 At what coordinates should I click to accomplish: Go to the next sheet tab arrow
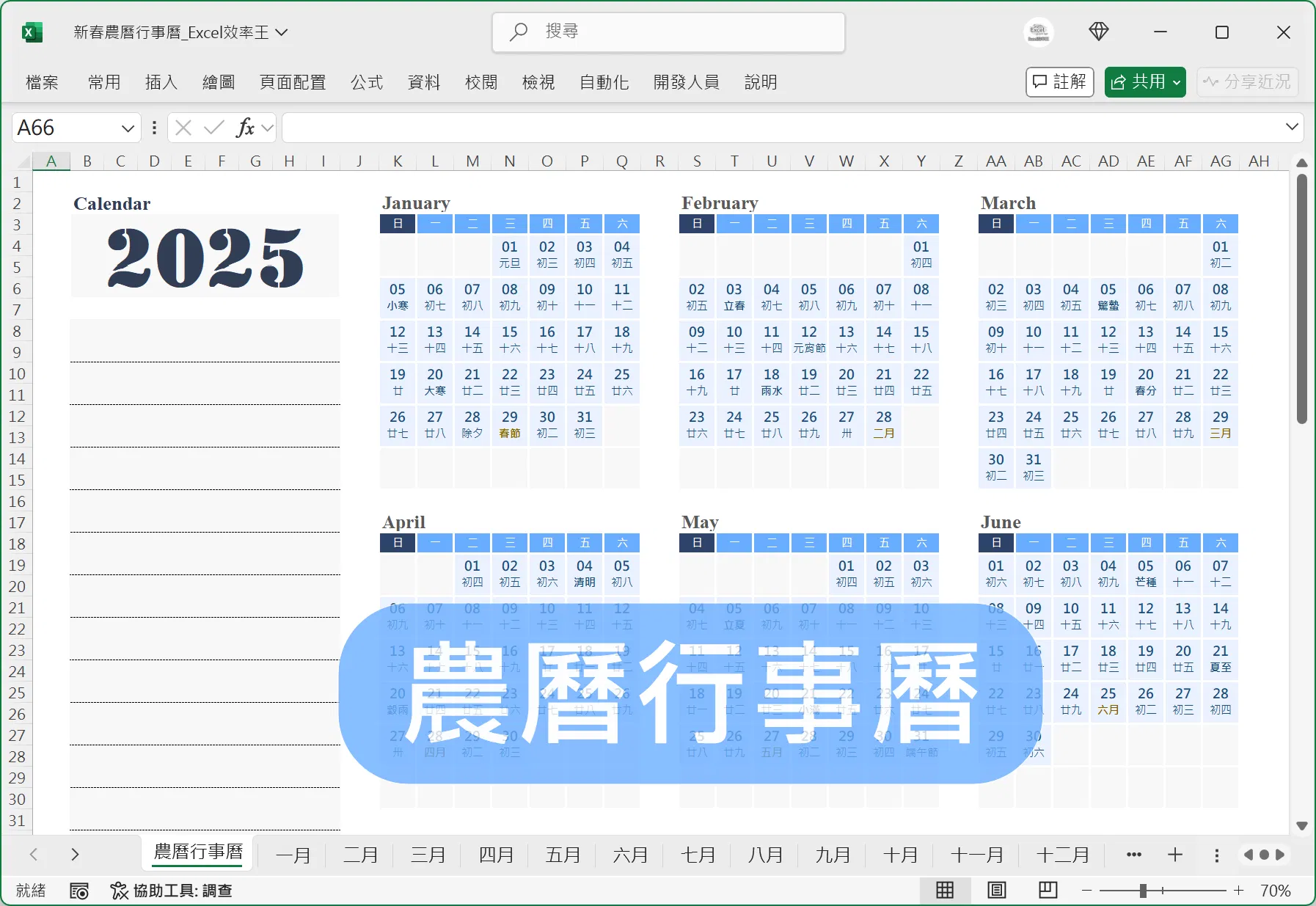[x=74, y=855]
